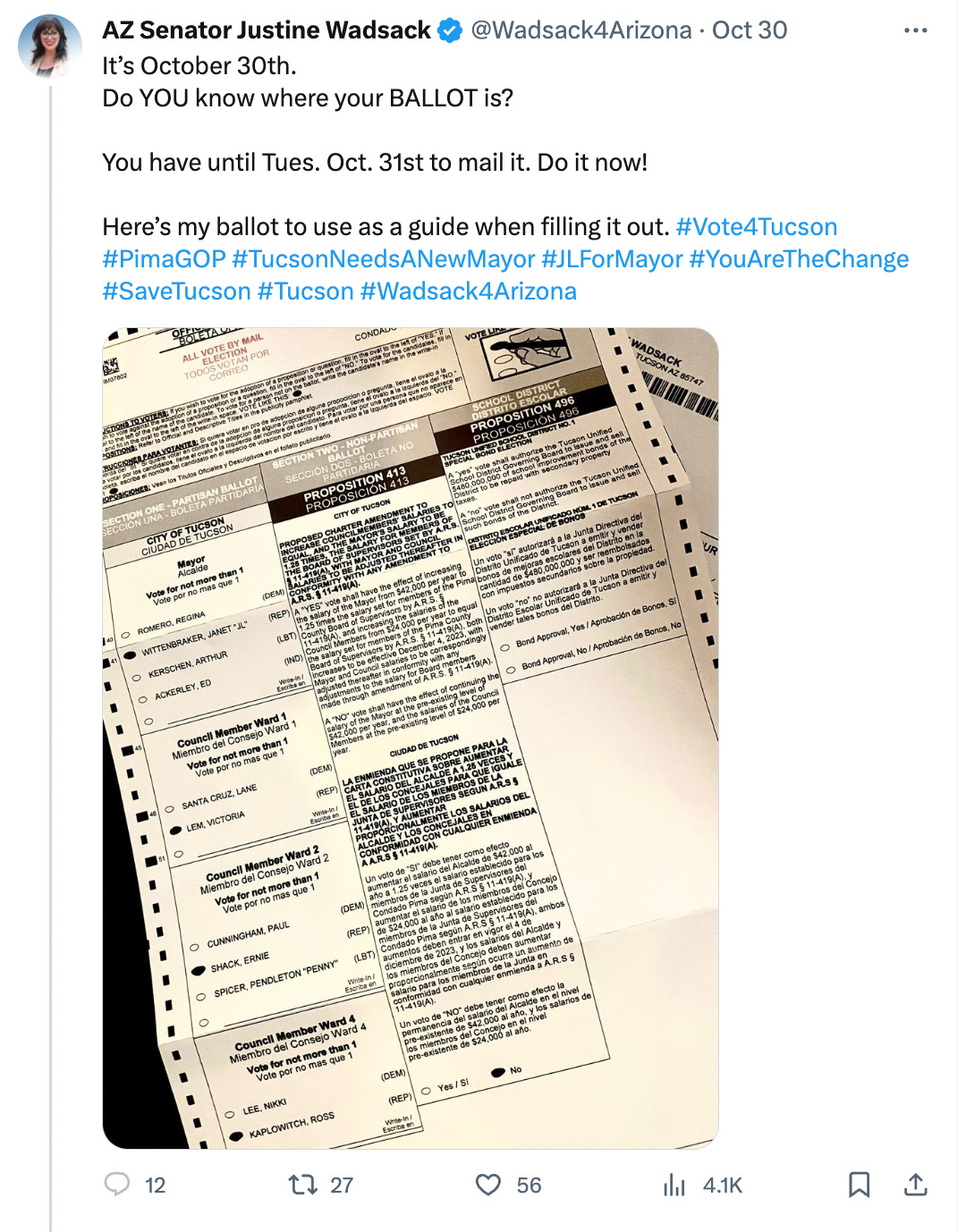966x1232 pixels.
Task: Click the AZ Senator Justine Wadsack name
Action: point(267,30)
